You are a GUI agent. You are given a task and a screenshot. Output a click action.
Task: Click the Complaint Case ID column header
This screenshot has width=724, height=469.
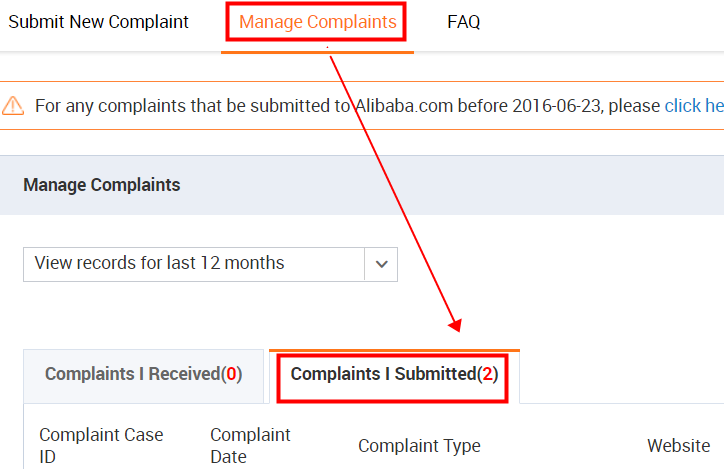pyautogui.click(x=101, y=446)
